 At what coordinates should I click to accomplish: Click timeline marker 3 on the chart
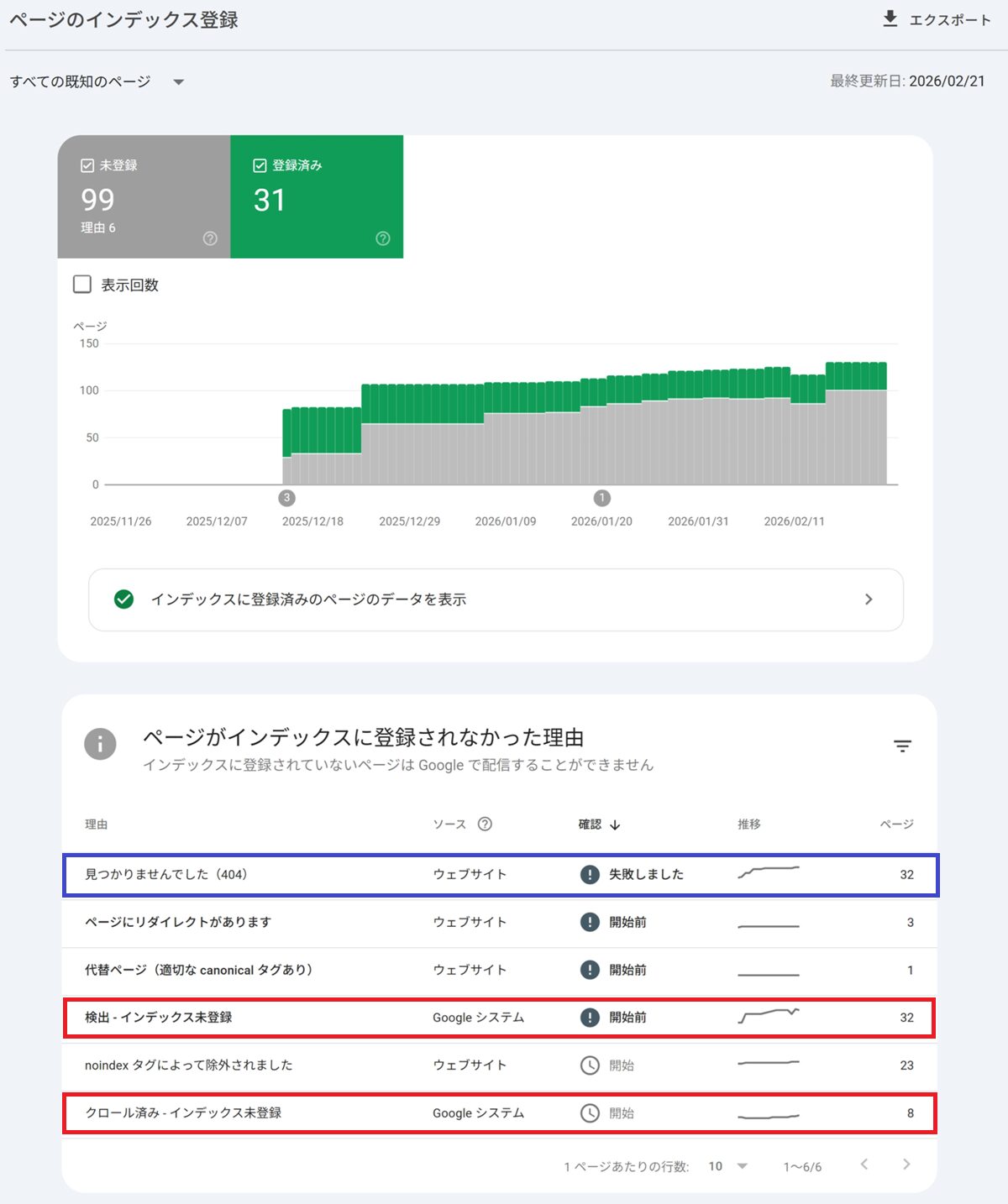pyautogui.click(x=286, y=498)
